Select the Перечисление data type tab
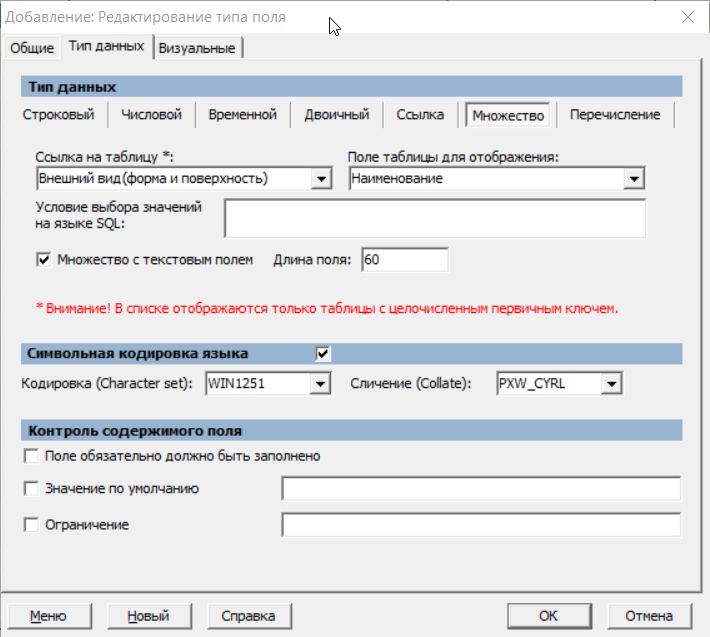 (x=615, y=115)
